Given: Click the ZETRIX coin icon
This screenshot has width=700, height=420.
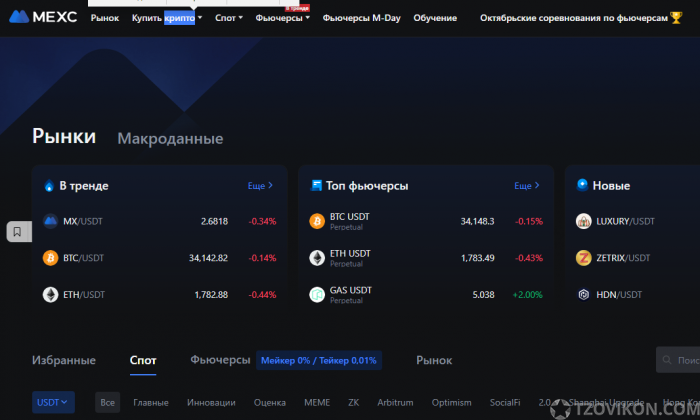Looking at the screenshot, I should pos(583,258).
